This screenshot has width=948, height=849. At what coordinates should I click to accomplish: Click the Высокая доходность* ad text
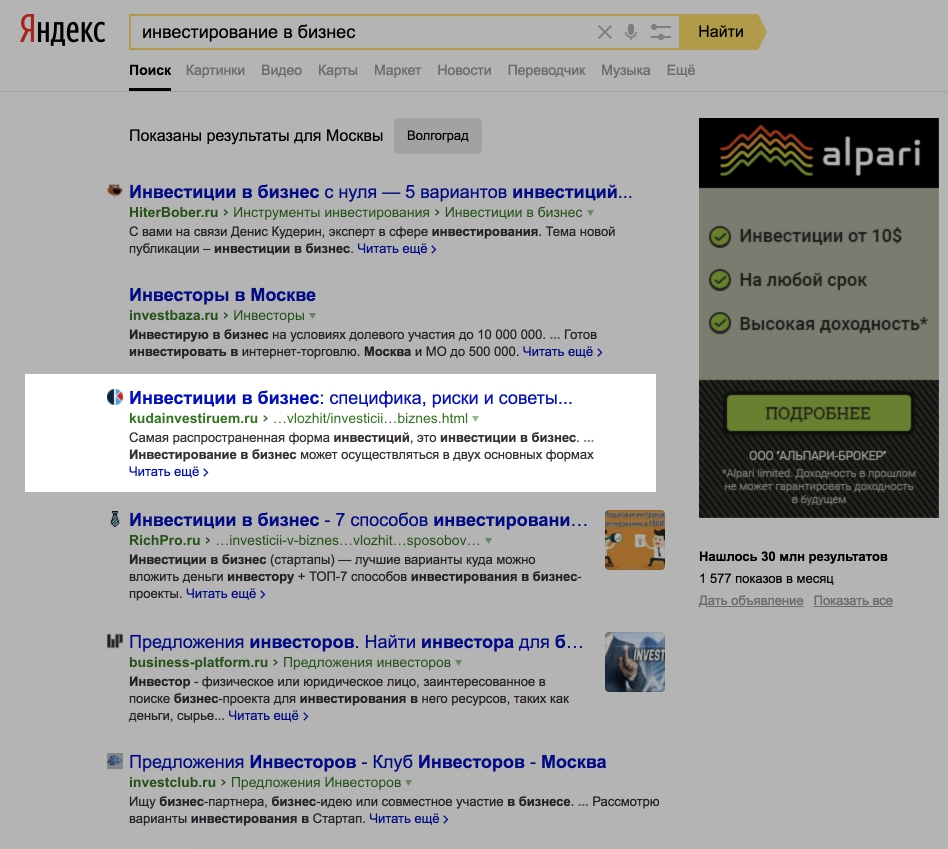pos(833,324)
